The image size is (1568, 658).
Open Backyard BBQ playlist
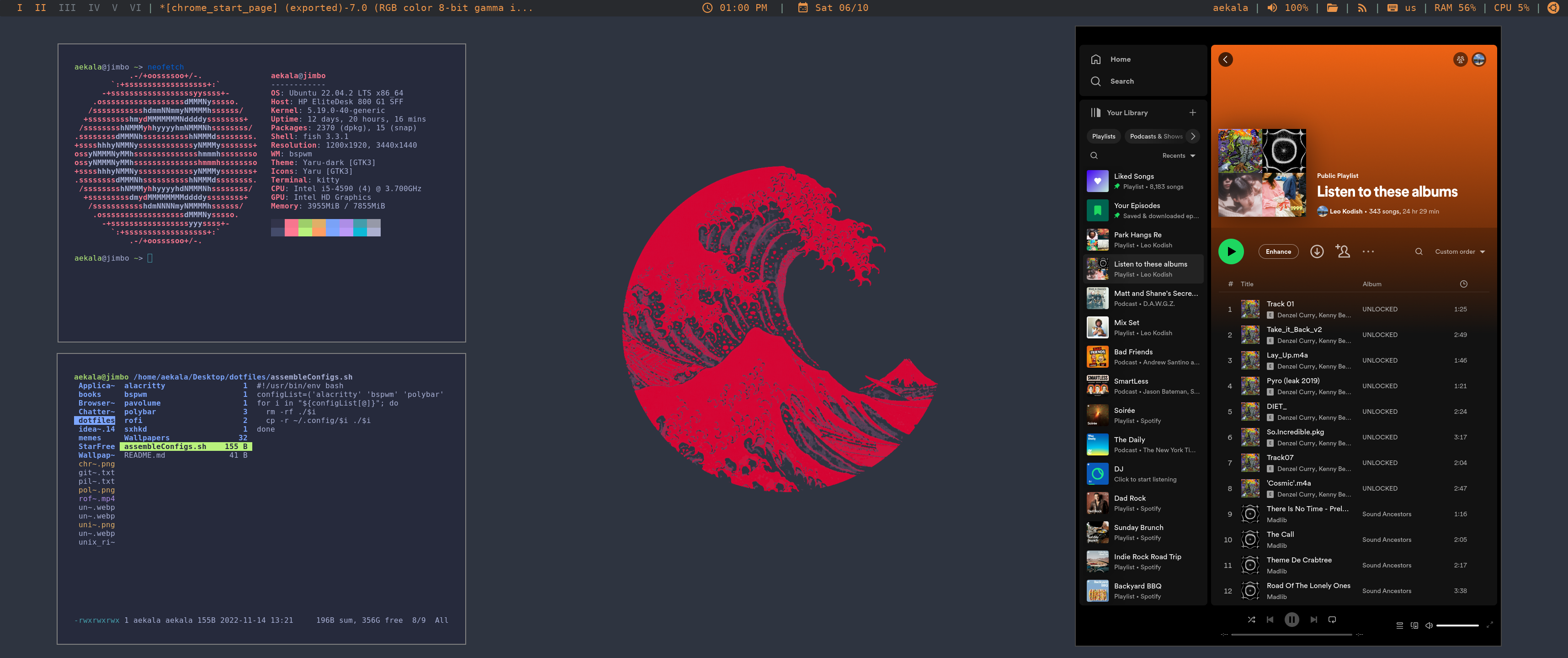click(x=1143, y=590)
